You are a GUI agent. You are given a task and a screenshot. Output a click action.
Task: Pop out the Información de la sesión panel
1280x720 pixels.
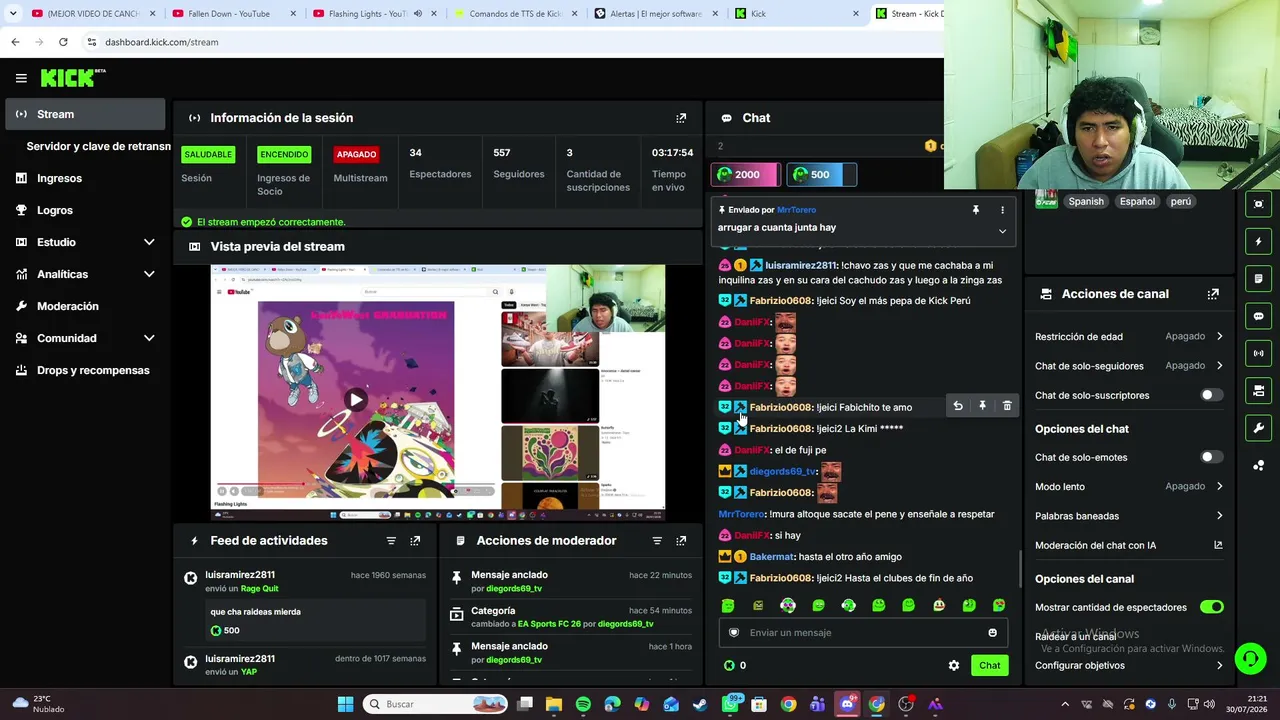click(681, 118)
